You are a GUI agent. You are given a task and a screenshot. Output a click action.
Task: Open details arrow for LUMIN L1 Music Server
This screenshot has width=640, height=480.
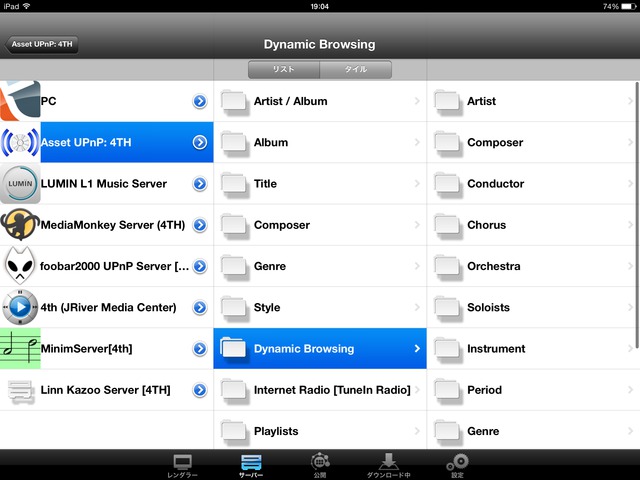(200, 184)
